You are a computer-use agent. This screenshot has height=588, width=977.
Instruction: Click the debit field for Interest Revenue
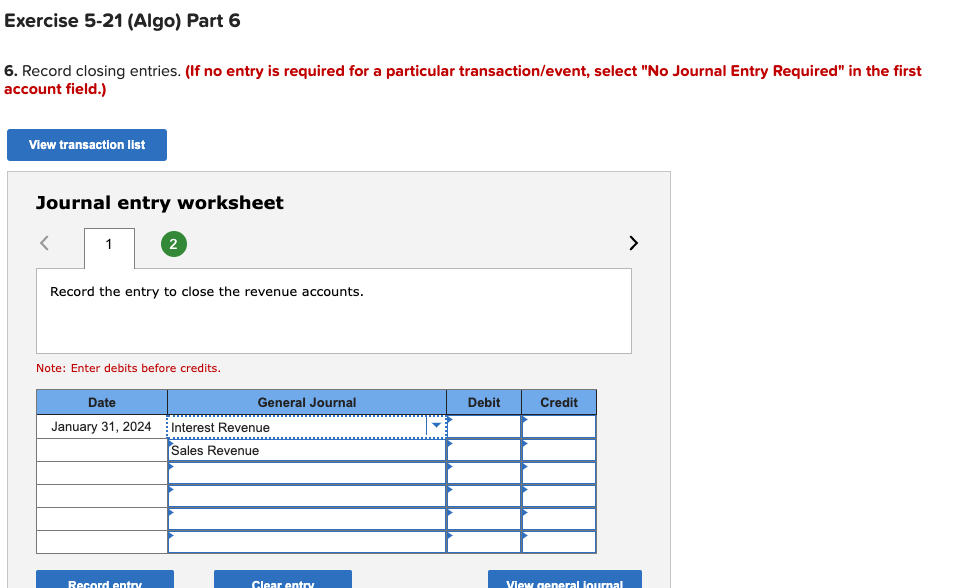pyautogui.click(x=484, y=425)
